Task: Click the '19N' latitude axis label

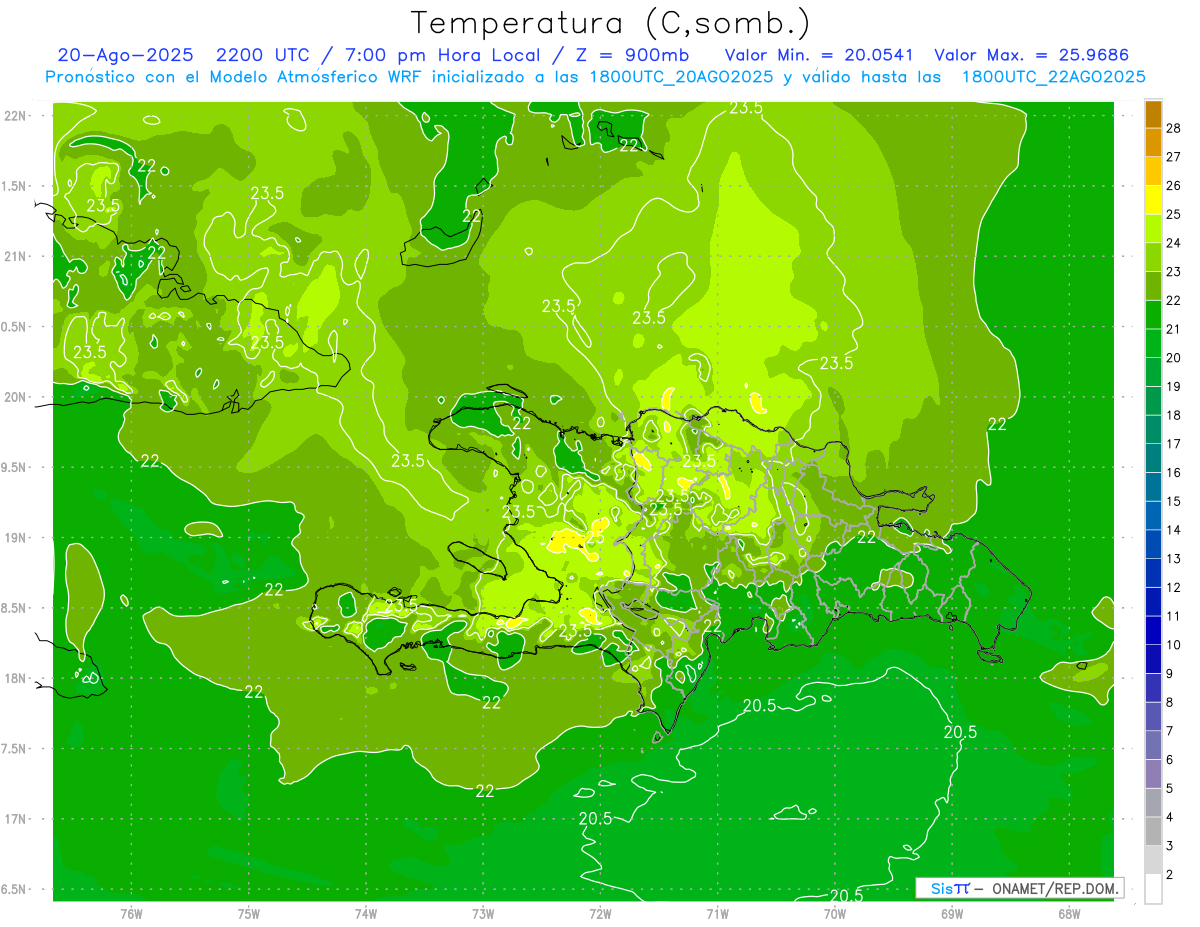Action: tap(14, 538)
